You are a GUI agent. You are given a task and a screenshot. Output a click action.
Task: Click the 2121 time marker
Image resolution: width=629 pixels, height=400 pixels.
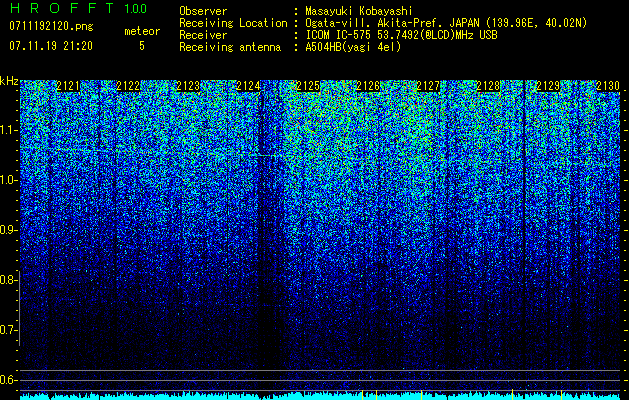click(68, 86)
